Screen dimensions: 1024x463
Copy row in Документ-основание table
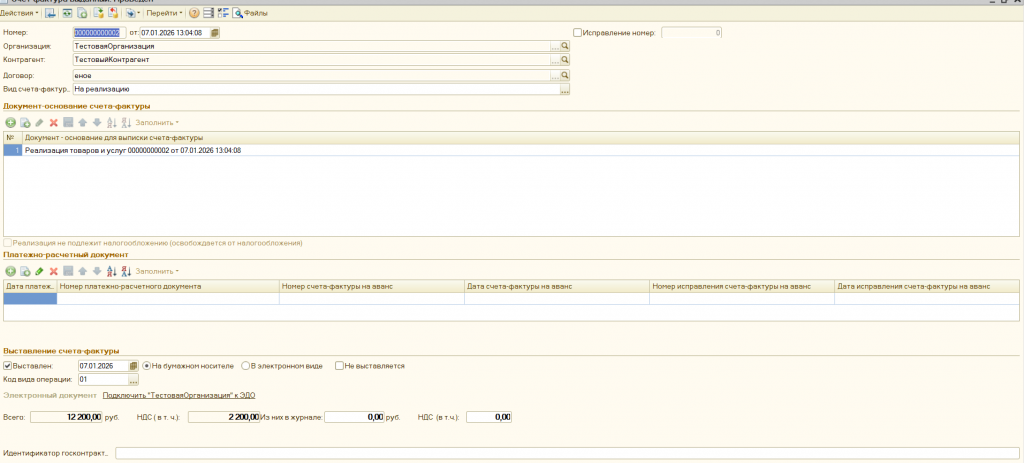coord(25,123)
